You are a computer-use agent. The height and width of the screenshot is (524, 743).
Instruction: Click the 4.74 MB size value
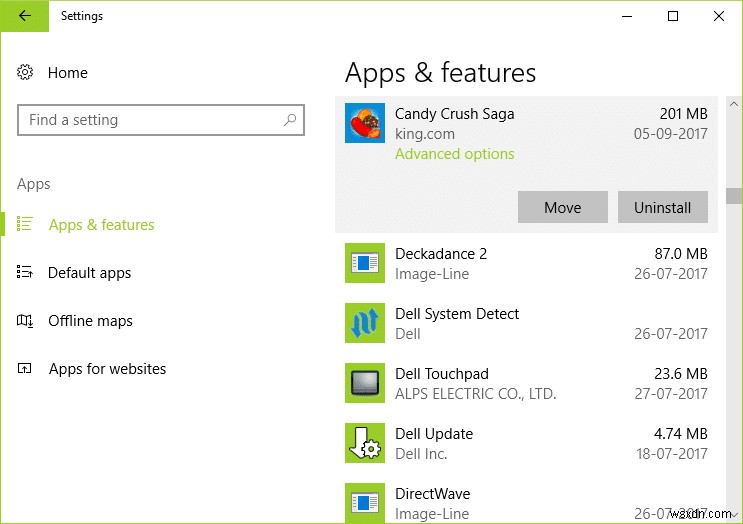click(680, 434)
